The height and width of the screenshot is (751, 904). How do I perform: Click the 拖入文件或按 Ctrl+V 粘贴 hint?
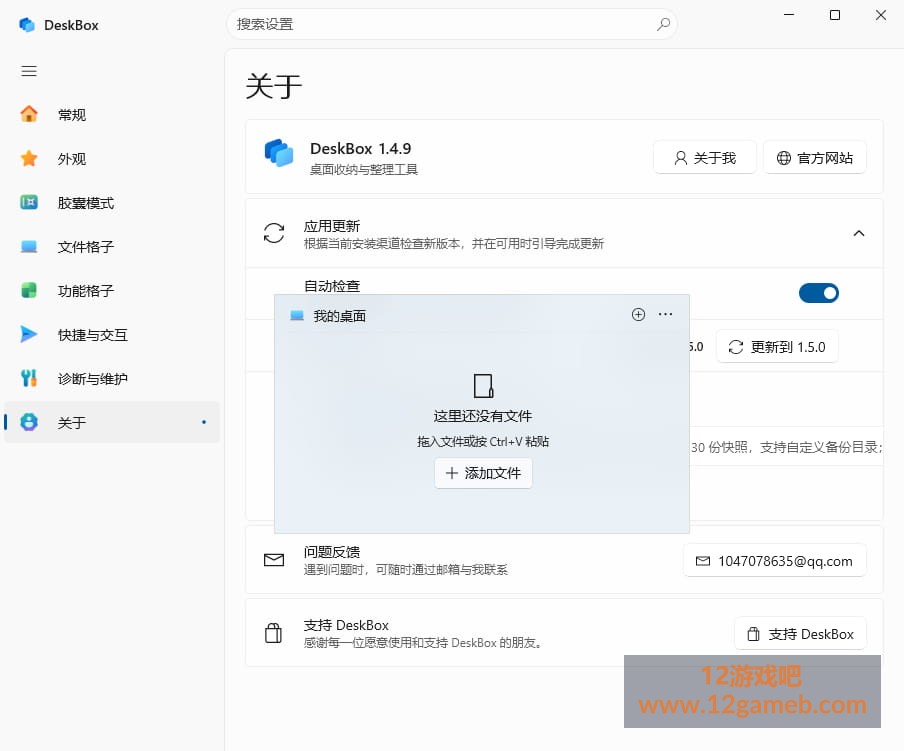coord(483,441)
